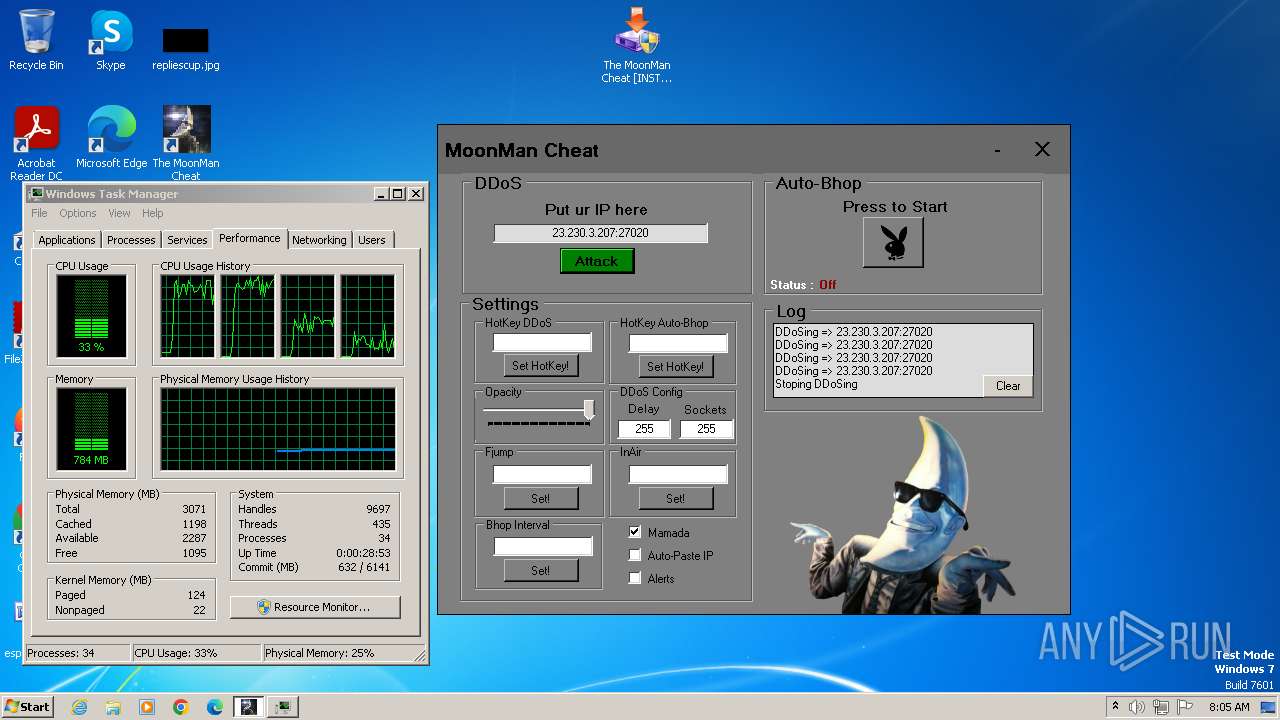Click the Physical Memory Usage History graph
The width and height of the screenshot is (1280, 720).
click(278, 429)
